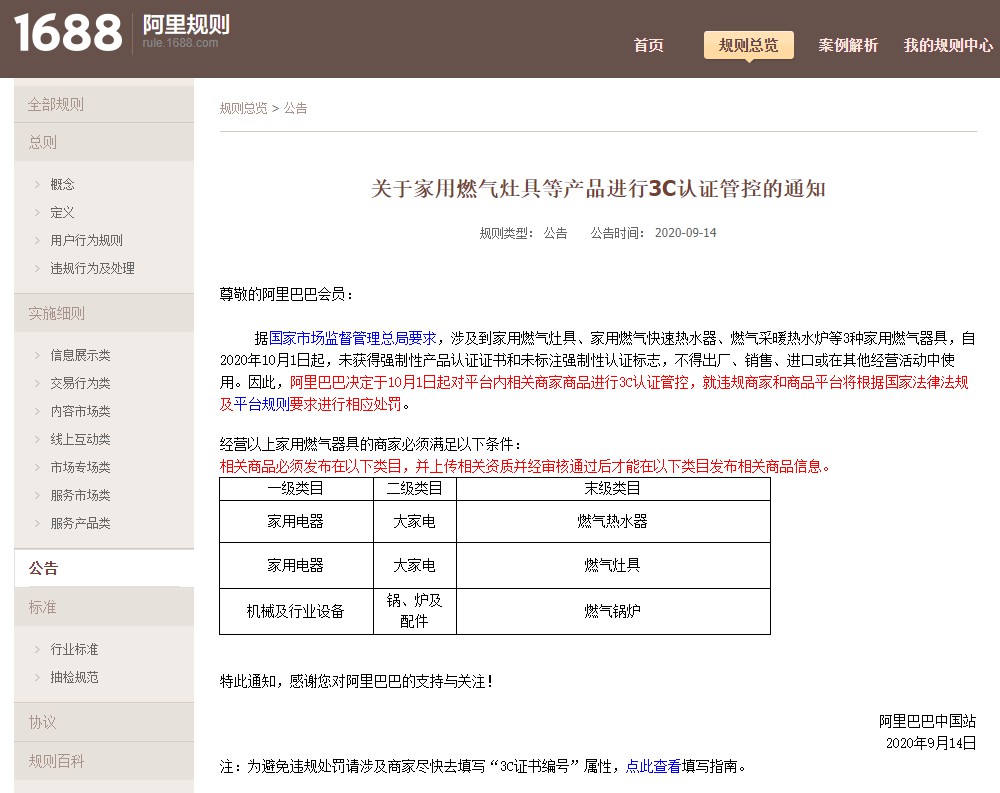Open 线上互动类 sidebar item
The height and width of the screenshot is (793, 1000).
[80, 440]
